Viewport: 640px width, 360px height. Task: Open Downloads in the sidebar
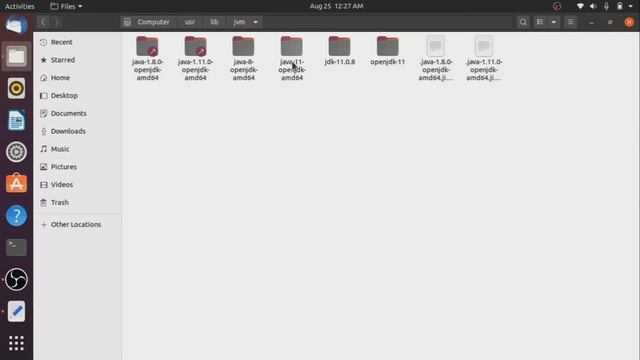[78, 131]
